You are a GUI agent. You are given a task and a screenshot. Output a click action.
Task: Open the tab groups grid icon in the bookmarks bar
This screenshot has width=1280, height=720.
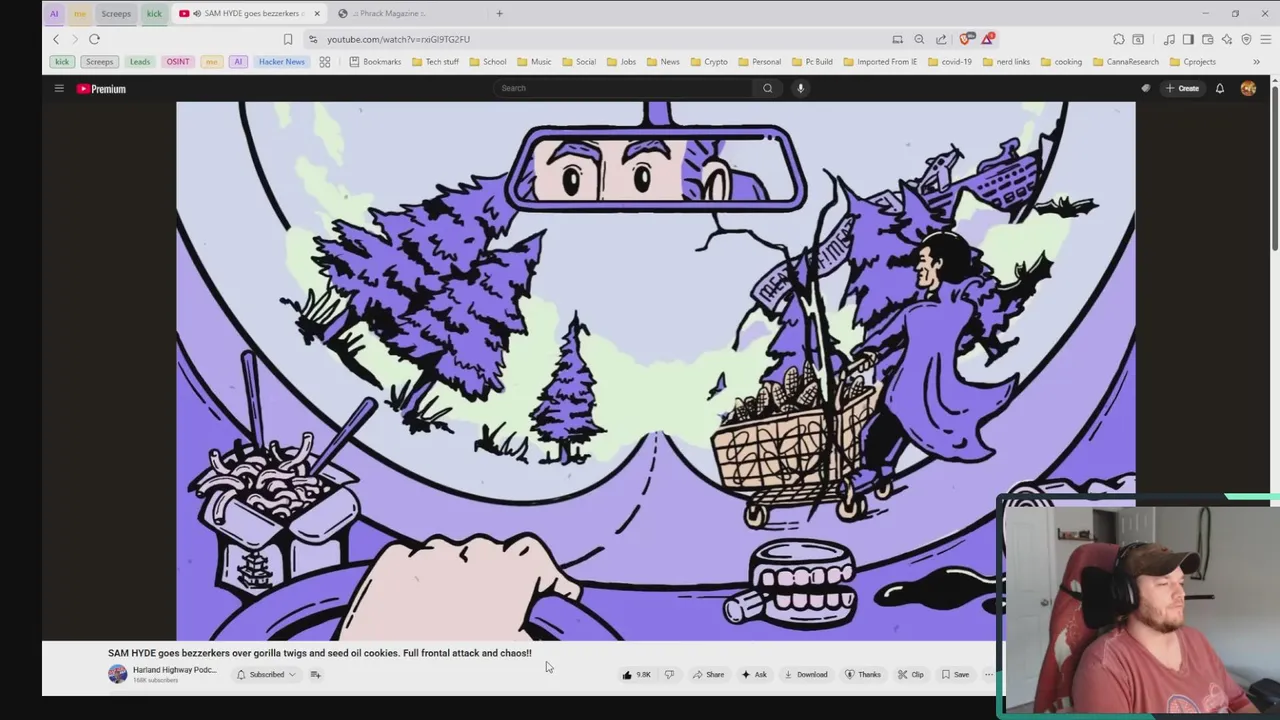point(325,62)
